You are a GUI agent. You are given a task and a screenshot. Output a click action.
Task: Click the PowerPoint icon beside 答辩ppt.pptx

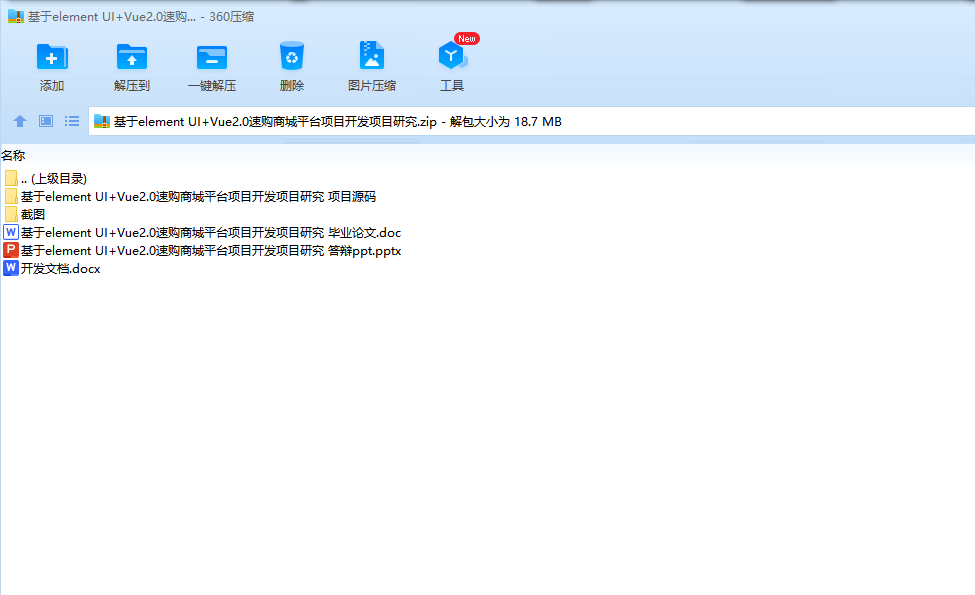[x=11, y=251]
